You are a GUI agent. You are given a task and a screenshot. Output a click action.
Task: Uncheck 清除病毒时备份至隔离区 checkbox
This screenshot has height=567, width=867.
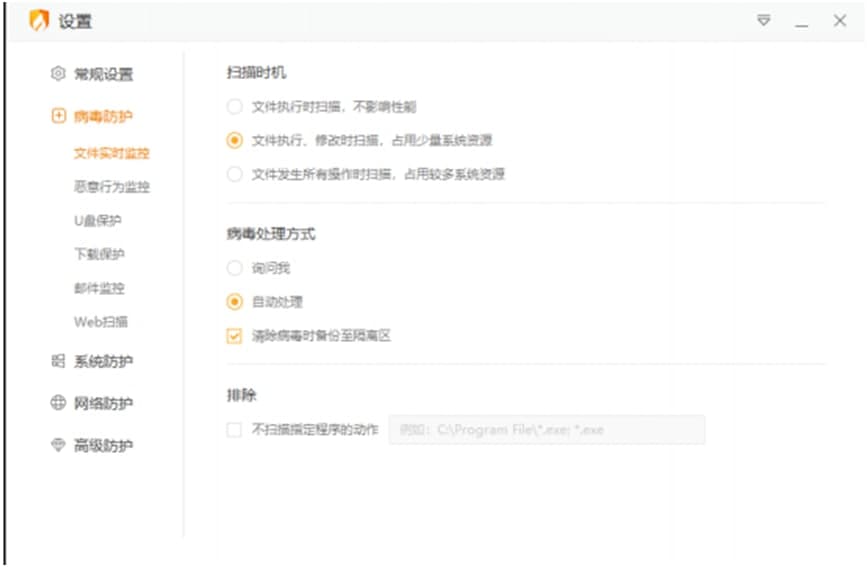pyautogui.click(x=234, y=336)
